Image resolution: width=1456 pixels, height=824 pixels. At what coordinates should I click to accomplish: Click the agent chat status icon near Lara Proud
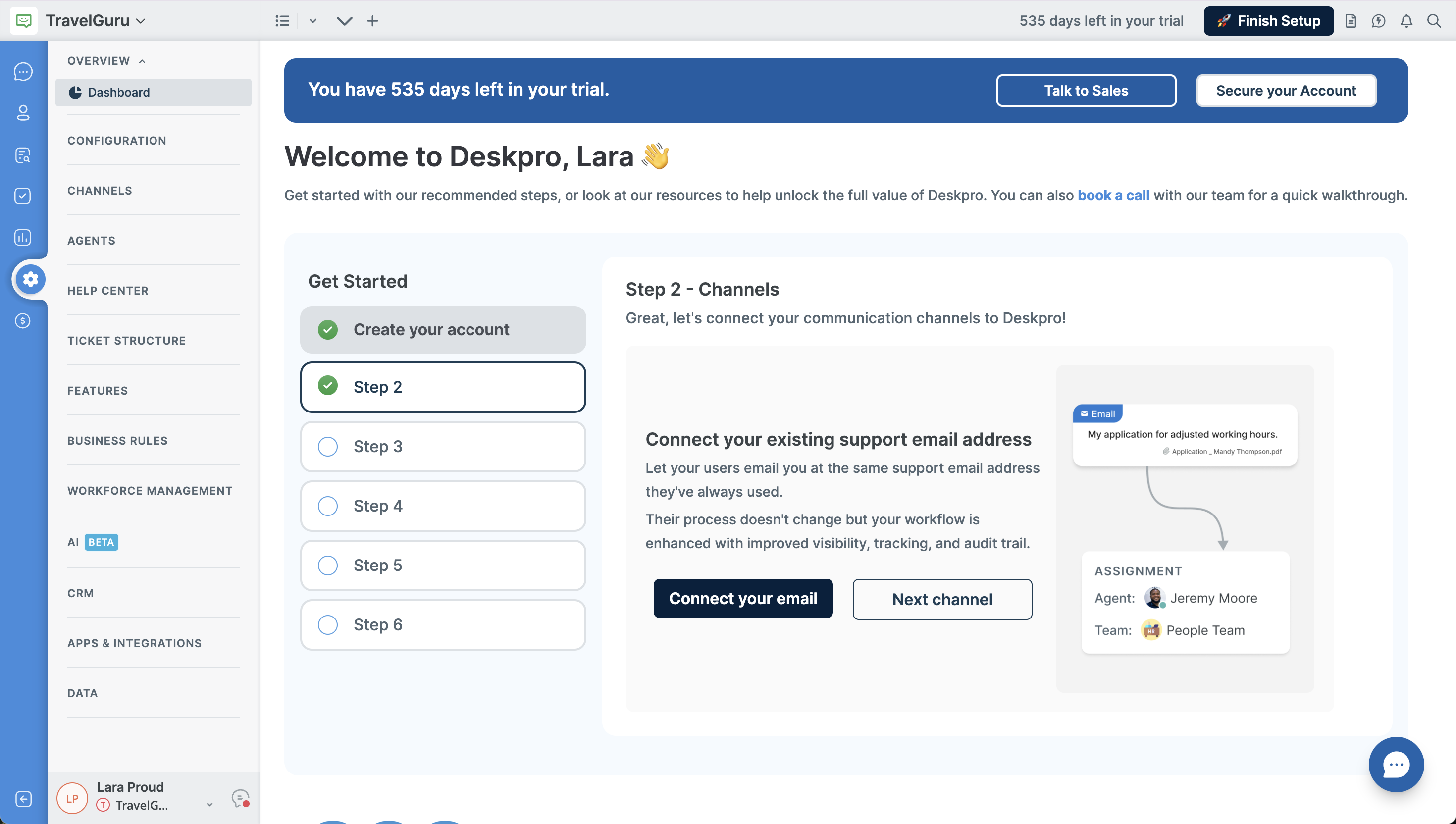241,799
